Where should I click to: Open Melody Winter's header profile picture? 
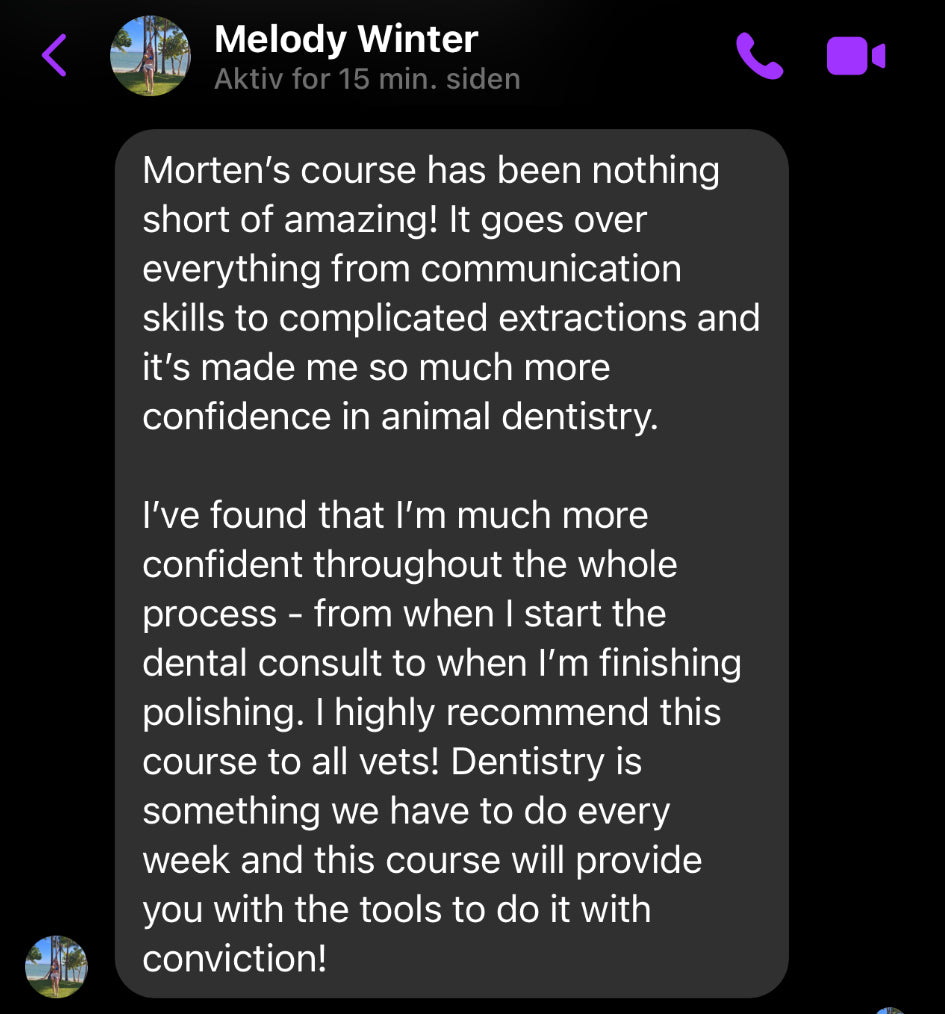coord(150,56)
